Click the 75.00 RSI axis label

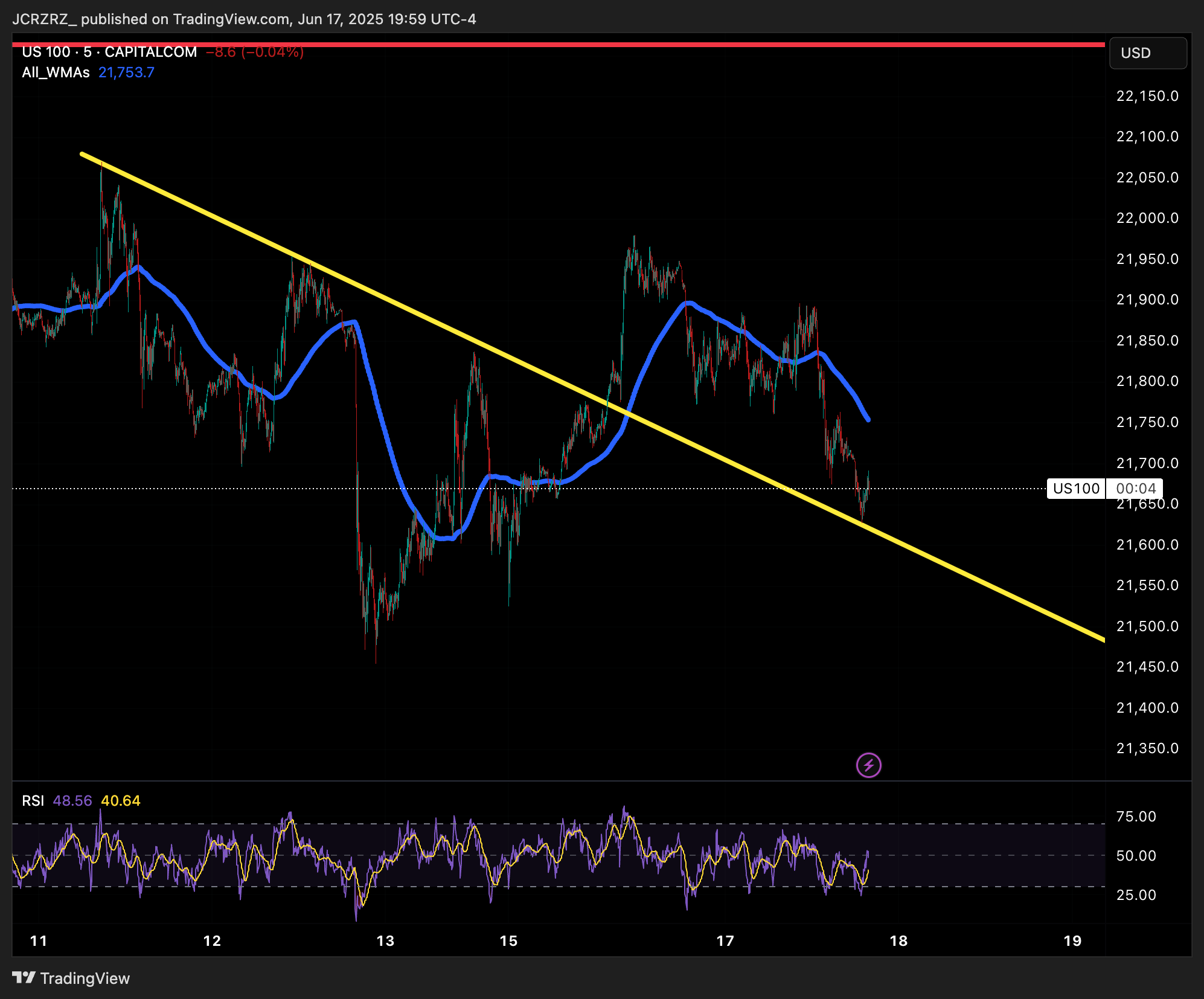click(1136, 817)
